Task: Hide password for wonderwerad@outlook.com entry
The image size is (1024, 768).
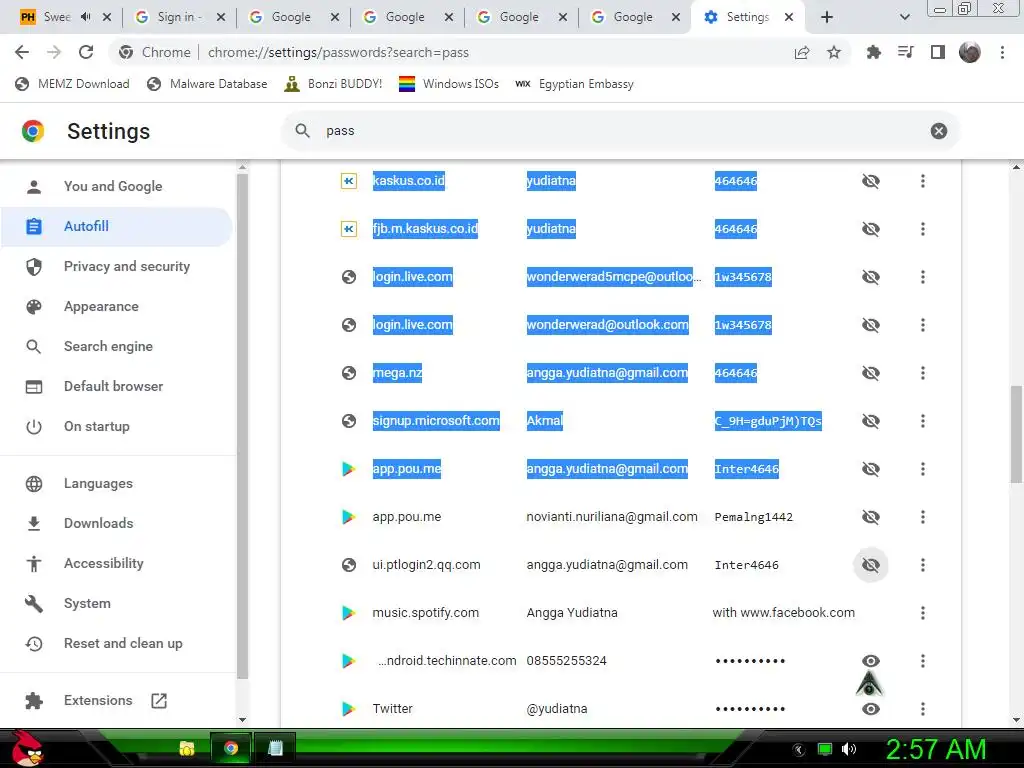Action: tap(871, 325)
